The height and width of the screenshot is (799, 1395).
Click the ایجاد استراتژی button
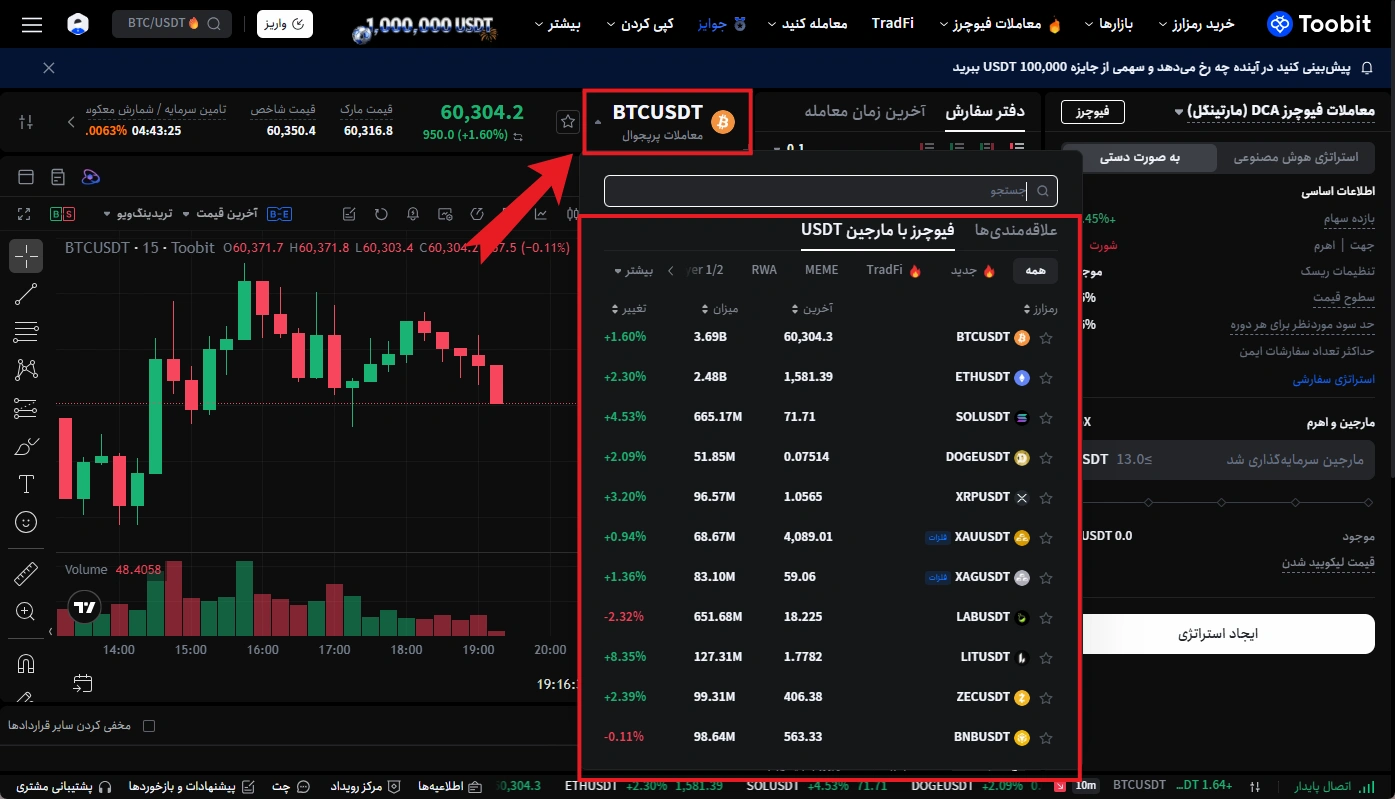(1228, 634)
